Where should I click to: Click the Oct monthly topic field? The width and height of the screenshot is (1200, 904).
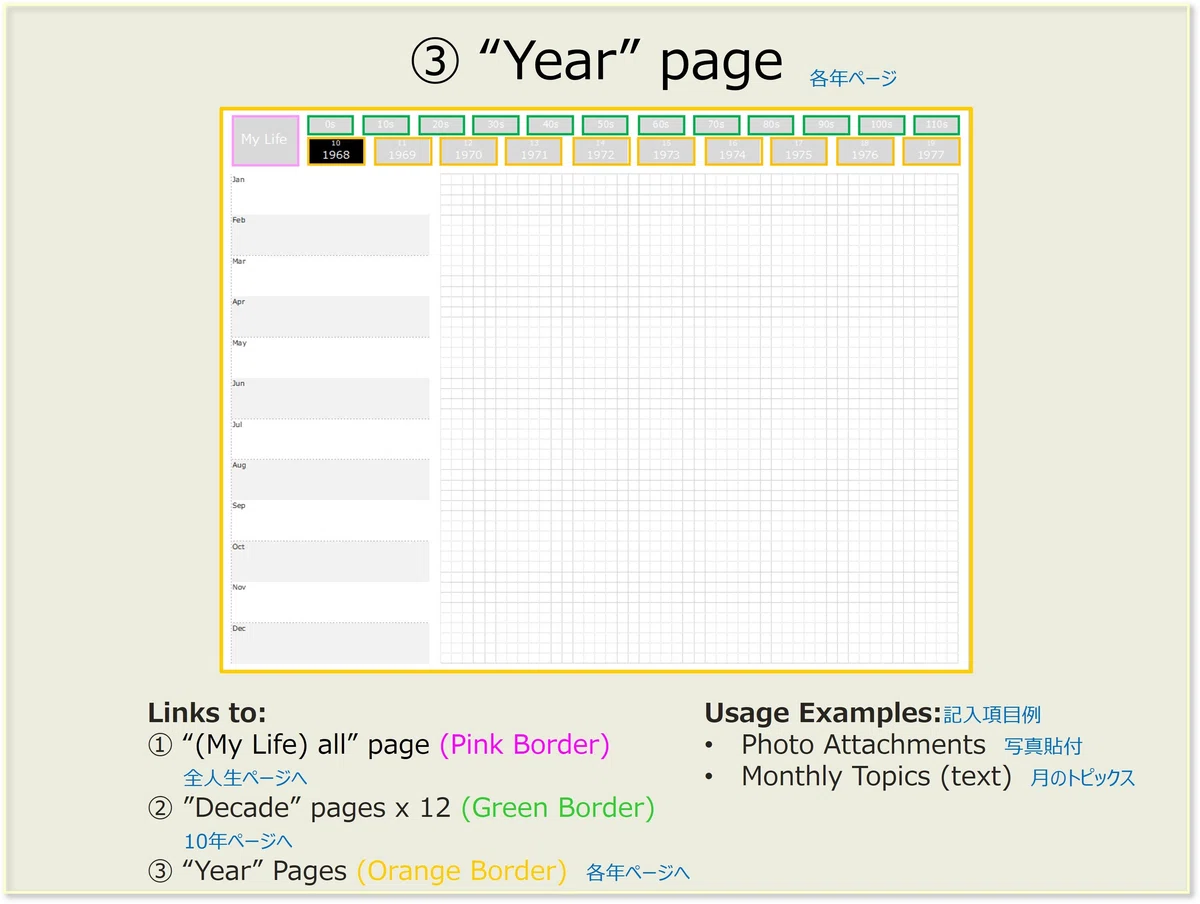[330, 561]
